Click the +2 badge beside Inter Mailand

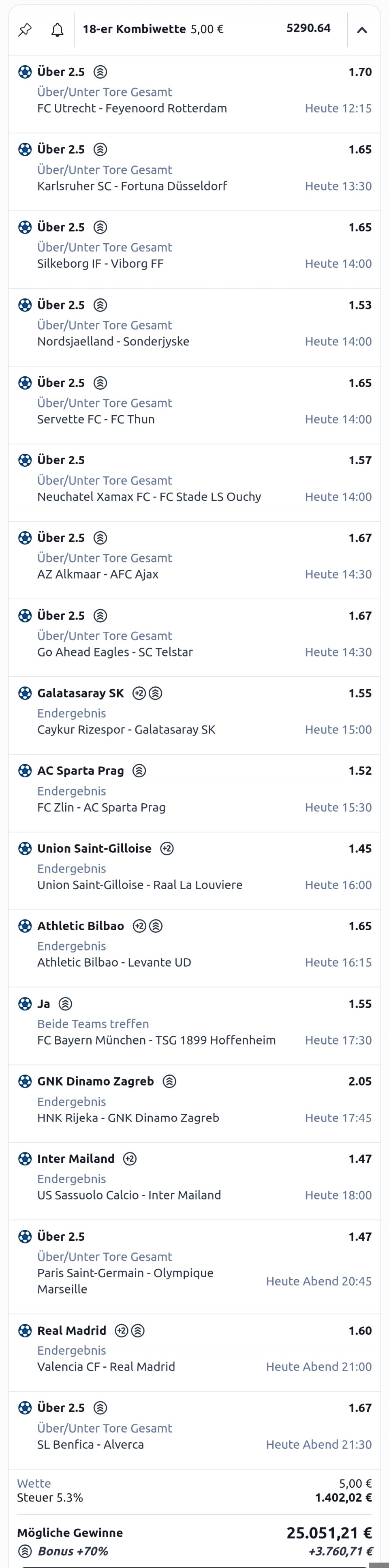pyautogui.click(x=130, y=1159)
